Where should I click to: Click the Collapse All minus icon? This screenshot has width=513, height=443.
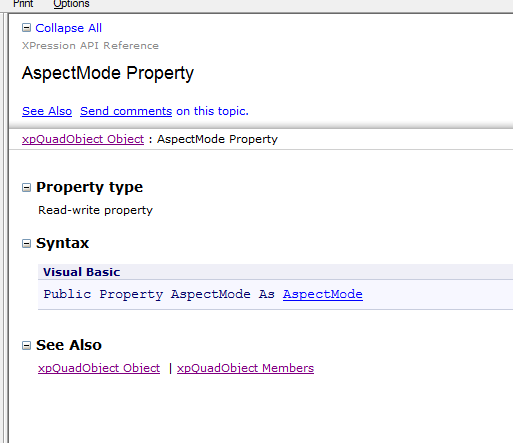[x=26, y=28]
